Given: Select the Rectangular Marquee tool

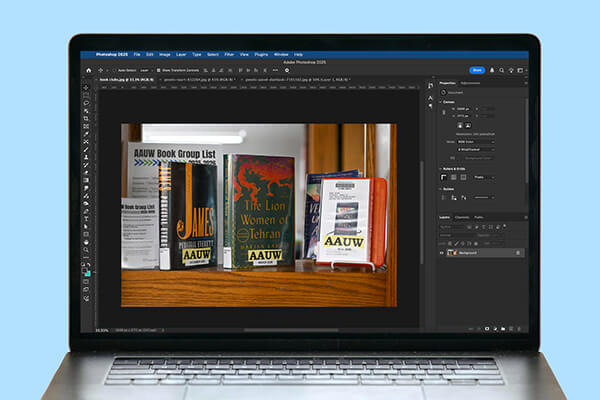Looking at the screenshot, I should 86,95.
